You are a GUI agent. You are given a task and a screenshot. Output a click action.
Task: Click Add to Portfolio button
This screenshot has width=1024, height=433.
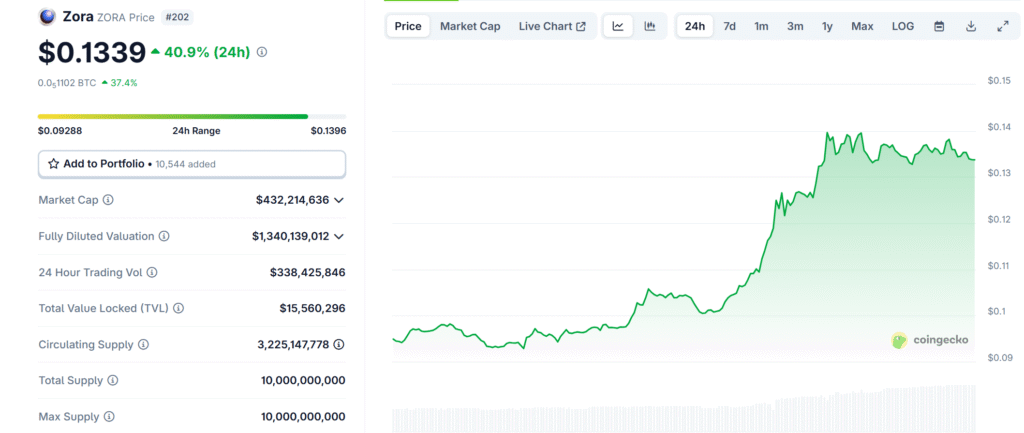[x=192, y=163]
